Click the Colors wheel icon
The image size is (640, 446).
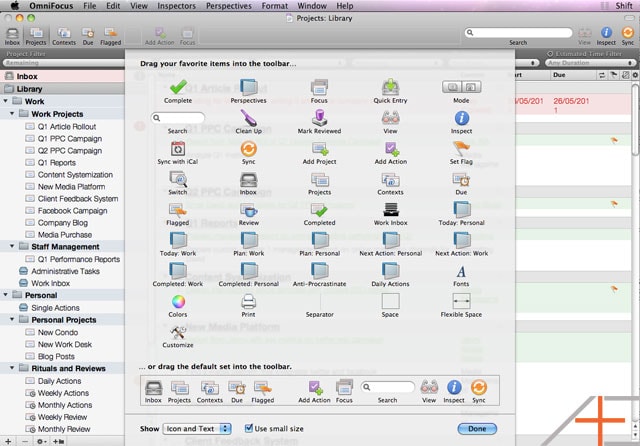point(178,302)
